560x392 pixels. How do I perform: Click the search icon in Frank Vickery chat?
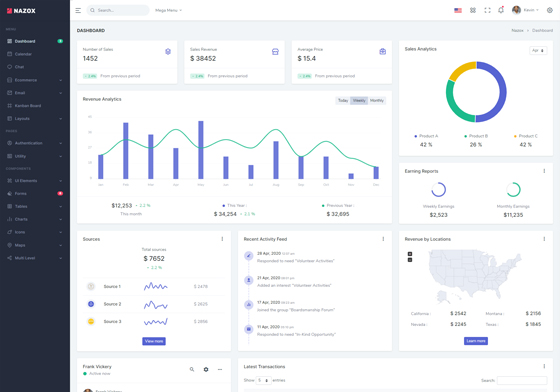pyautogui.click(x=192, y=369)
